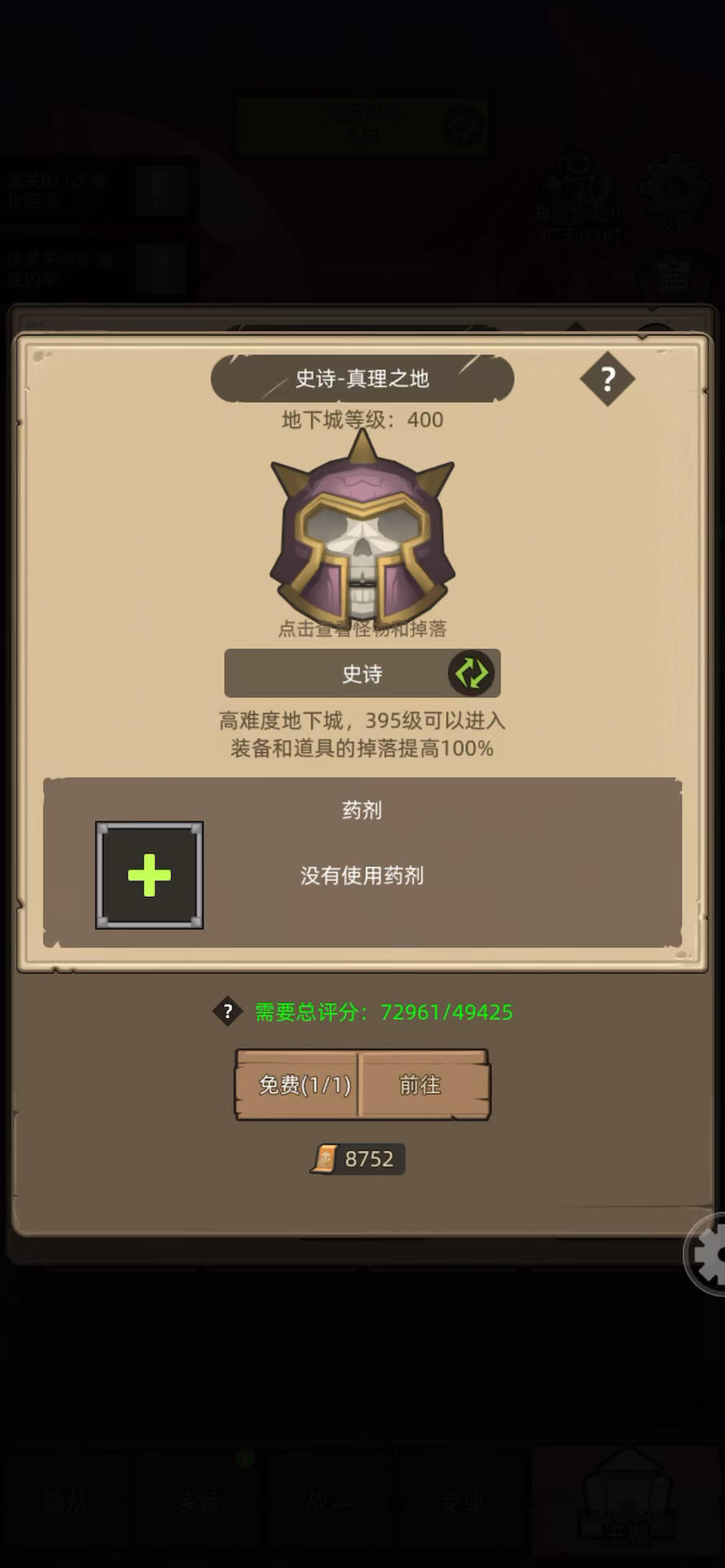Tap the dimmed refresh icon on top button
725x1568 pixels.
pos(463,126)
